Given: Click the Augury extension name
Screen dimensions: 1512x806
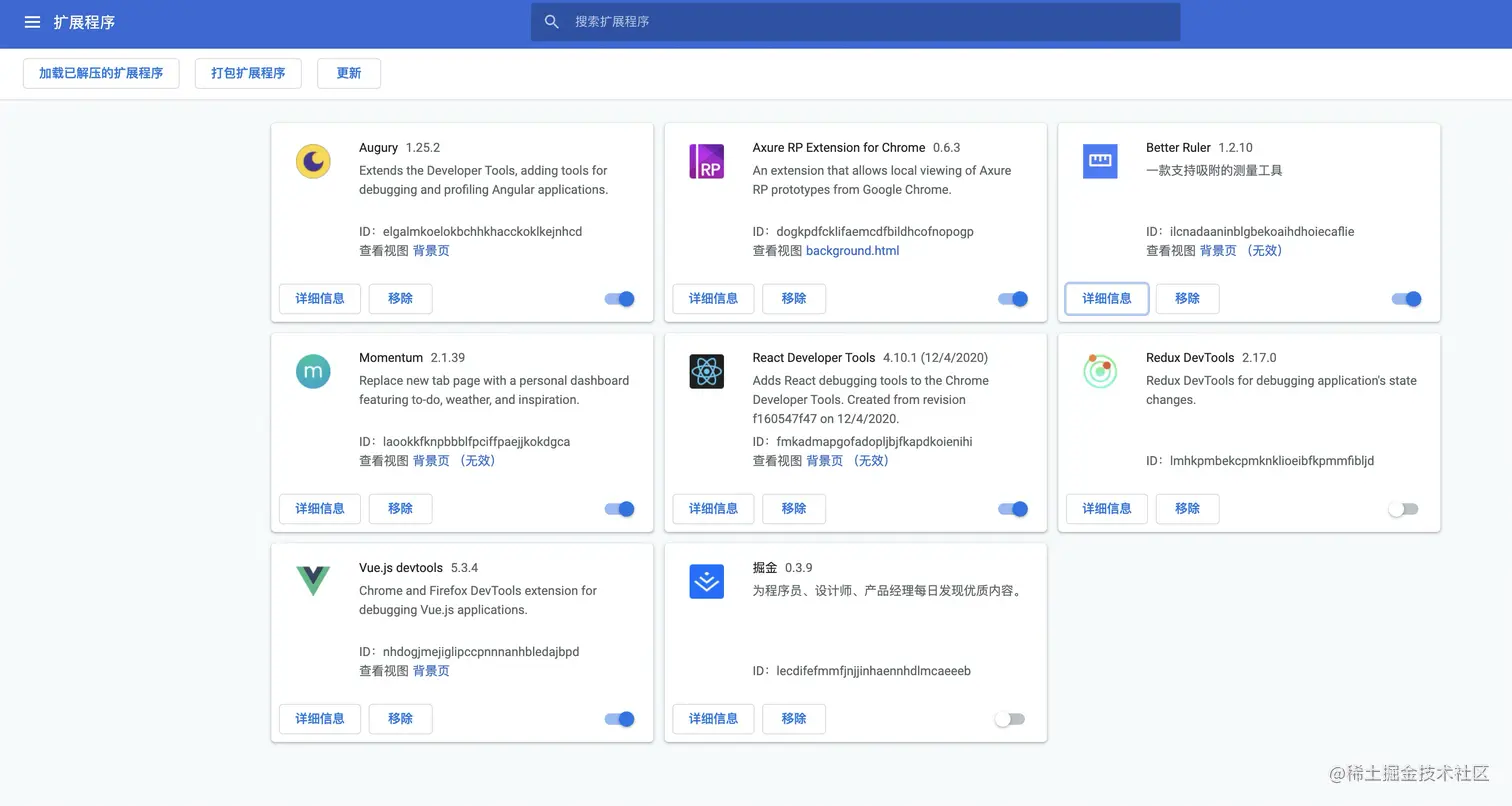Looking at the screenshot, I should (378, 148).
